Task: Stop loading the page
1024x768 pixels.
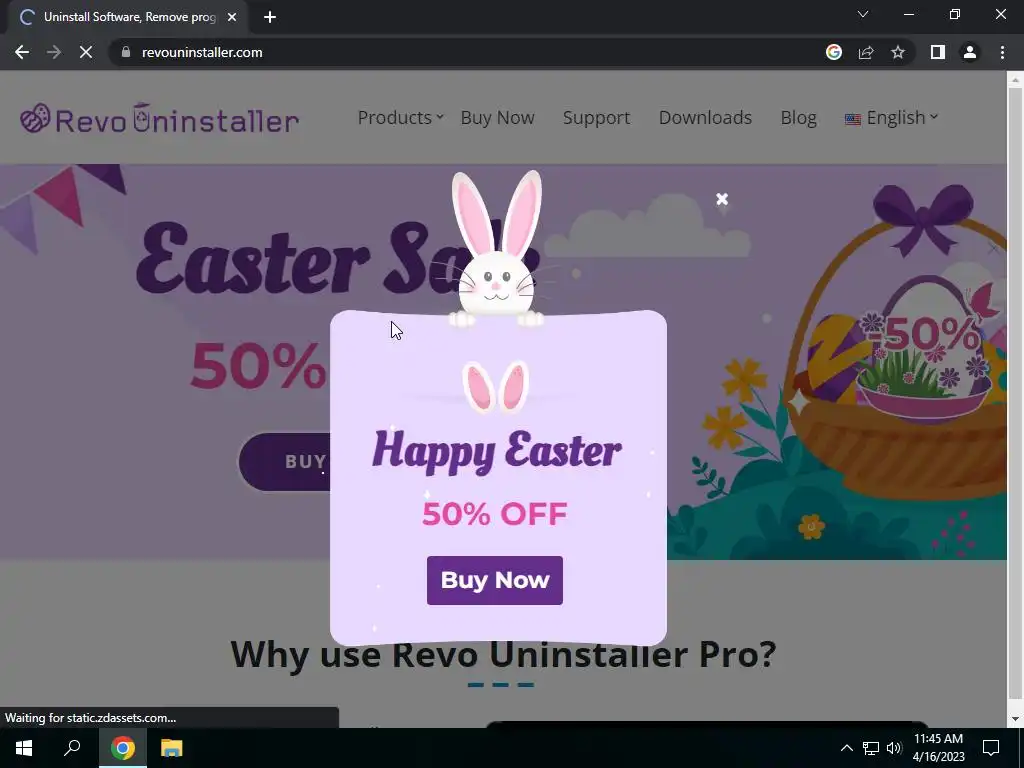Action: (86, 52)
